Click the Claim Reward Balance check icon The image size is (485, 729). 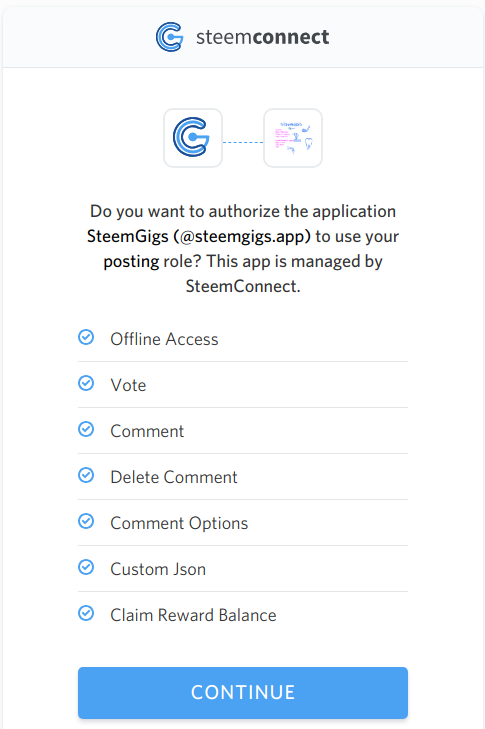coord(86,613)
